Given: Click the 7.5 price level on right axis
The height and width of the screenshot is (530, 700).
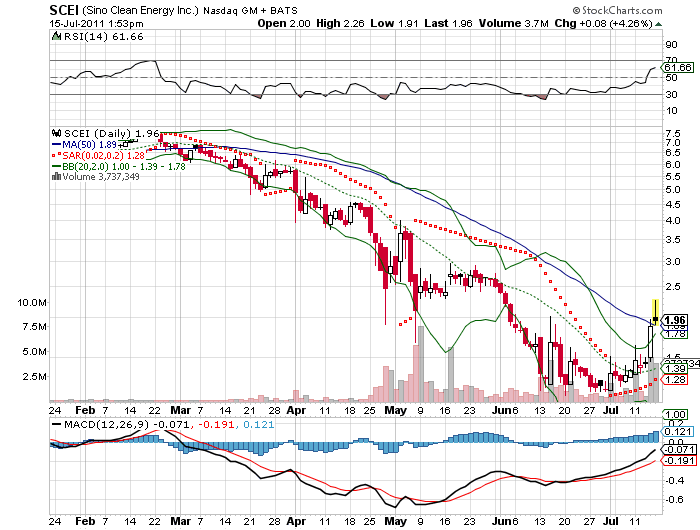Looking at the screenshot, I should pos(673,134).
